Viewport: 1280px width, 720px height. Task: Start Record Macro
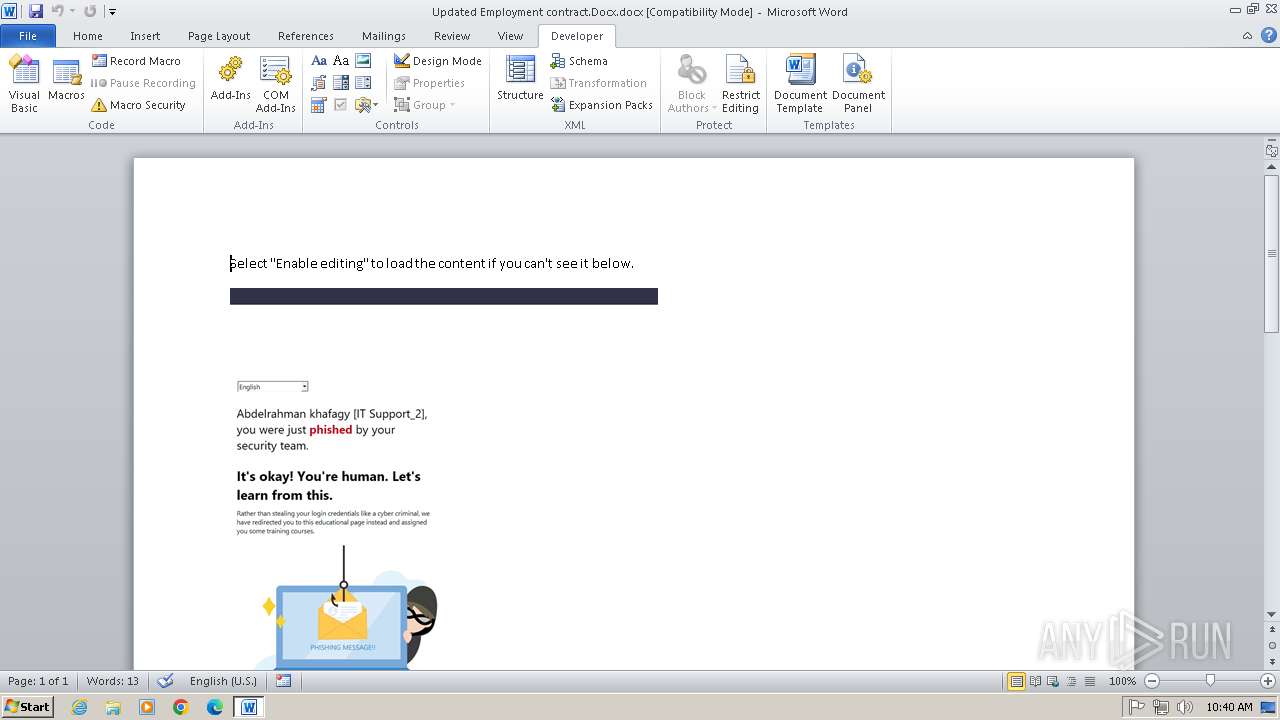(136, 61)
